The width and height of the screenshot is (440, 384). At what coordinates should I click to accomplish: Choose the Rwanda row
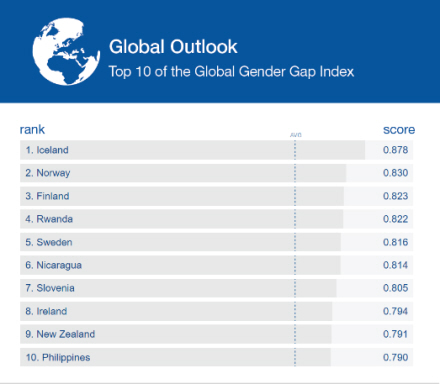click(x=216, y=219)
